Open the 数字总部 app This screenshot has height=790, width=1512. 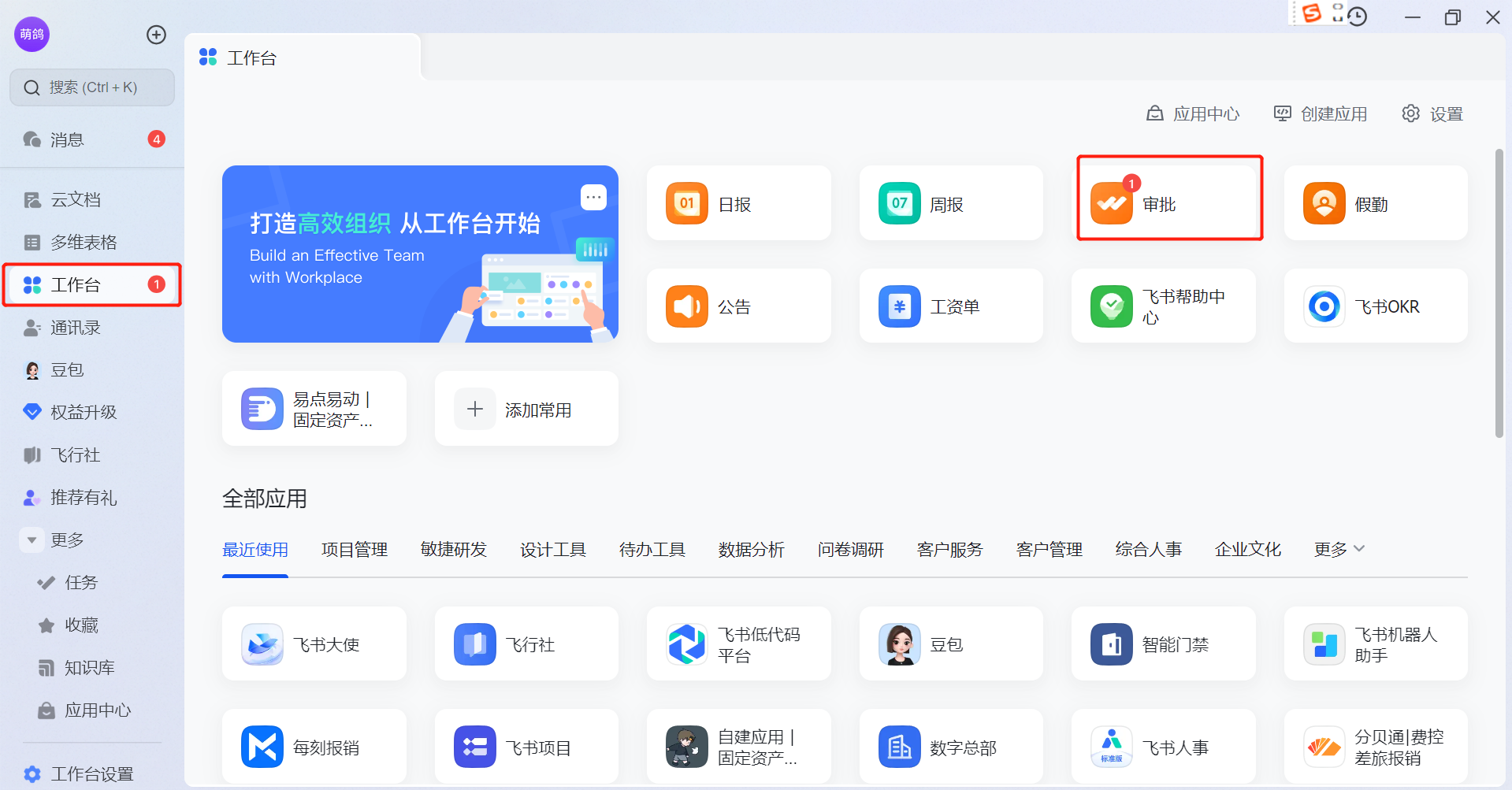click(951, 746)
